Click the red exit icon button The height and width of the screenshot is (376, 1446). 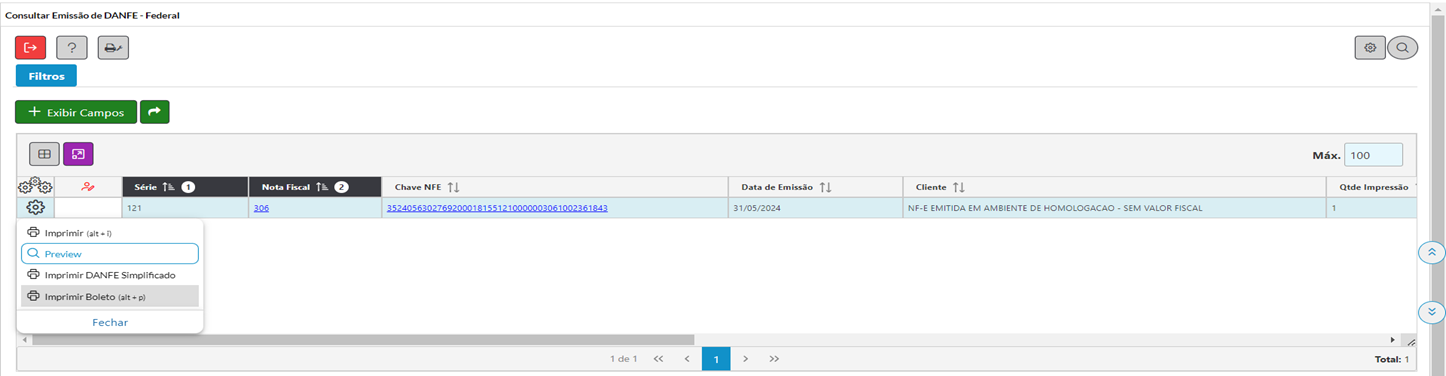click(x=30, y=47)
